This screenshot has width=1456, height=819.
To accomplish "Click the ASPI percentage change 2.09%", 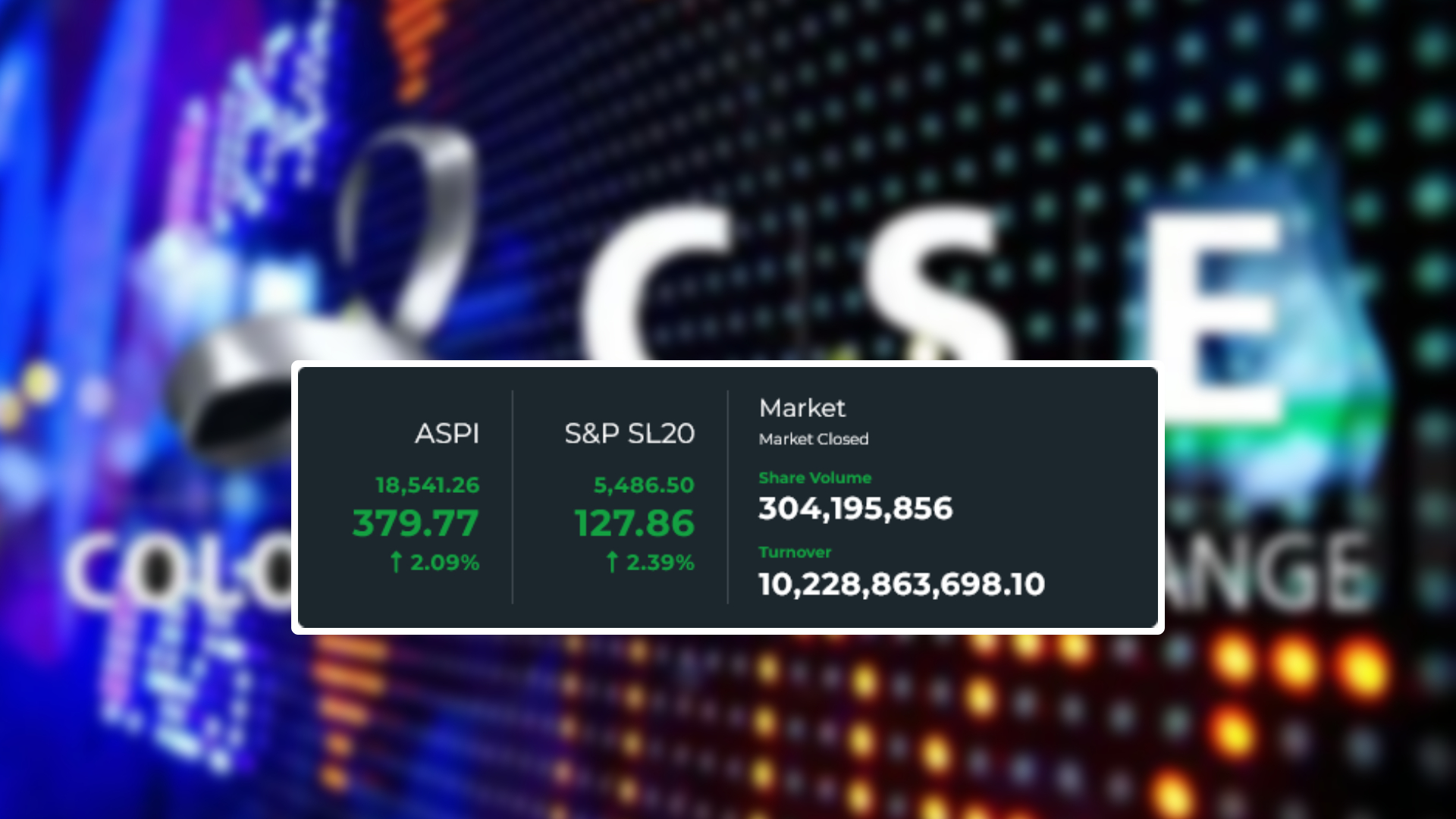I will (x=444, y=563).
